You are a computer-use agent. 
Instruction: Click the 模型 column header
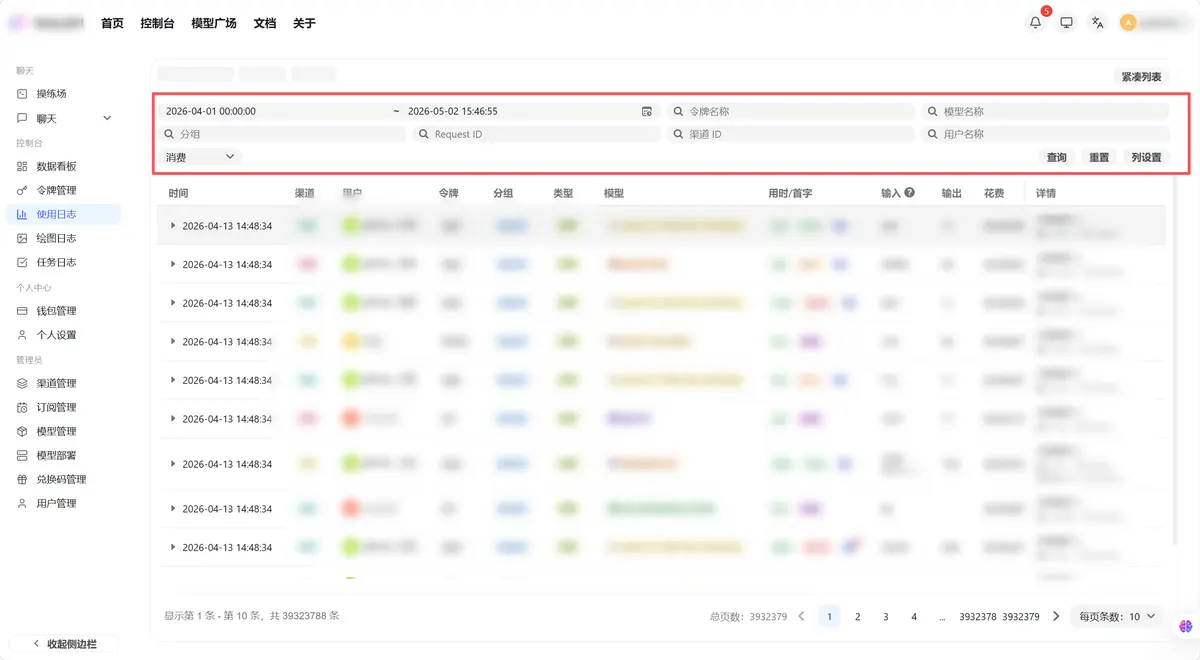click(x=614, y=193)
